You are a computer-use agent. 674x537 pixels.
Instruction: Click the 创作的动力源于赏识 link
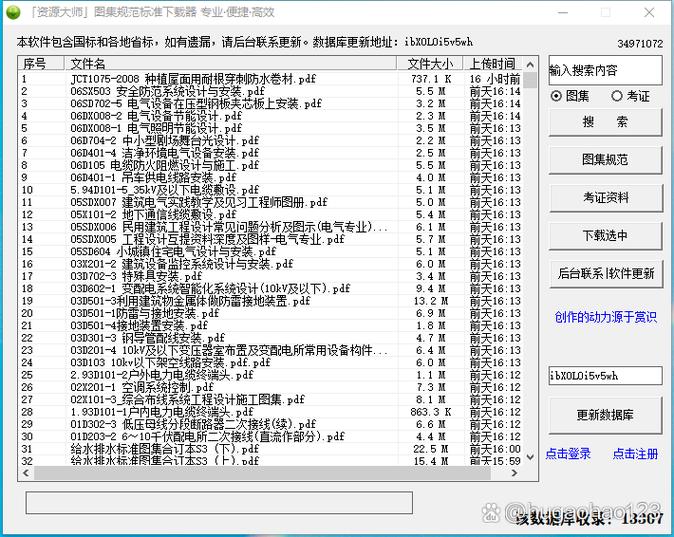[606, 317]
